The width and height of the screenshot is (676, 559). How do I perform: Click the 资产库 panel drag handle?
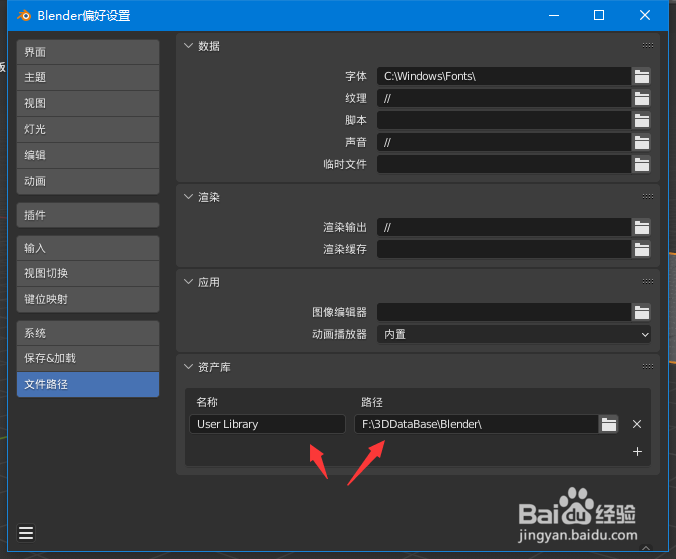pos(648,366)
